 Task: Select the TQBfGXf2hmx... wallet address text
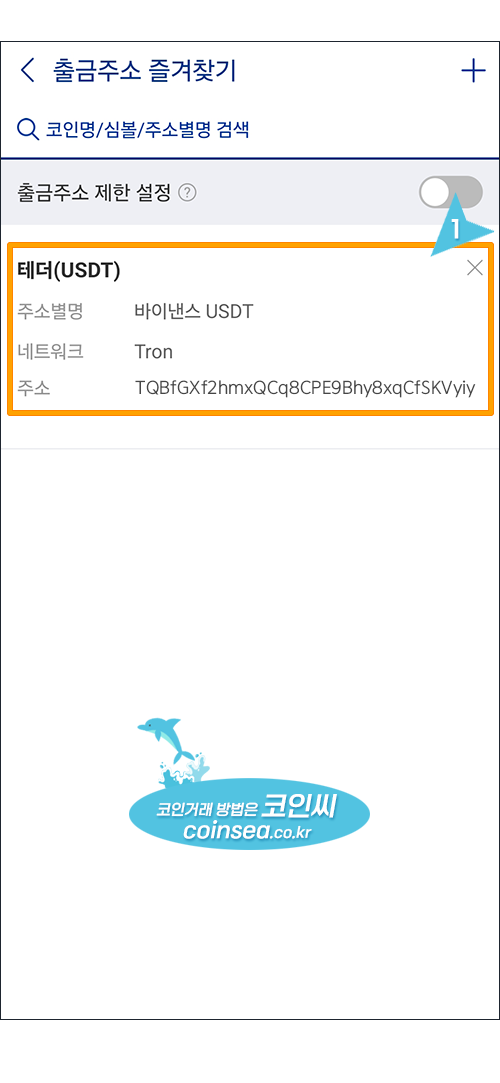coord(305,388)
